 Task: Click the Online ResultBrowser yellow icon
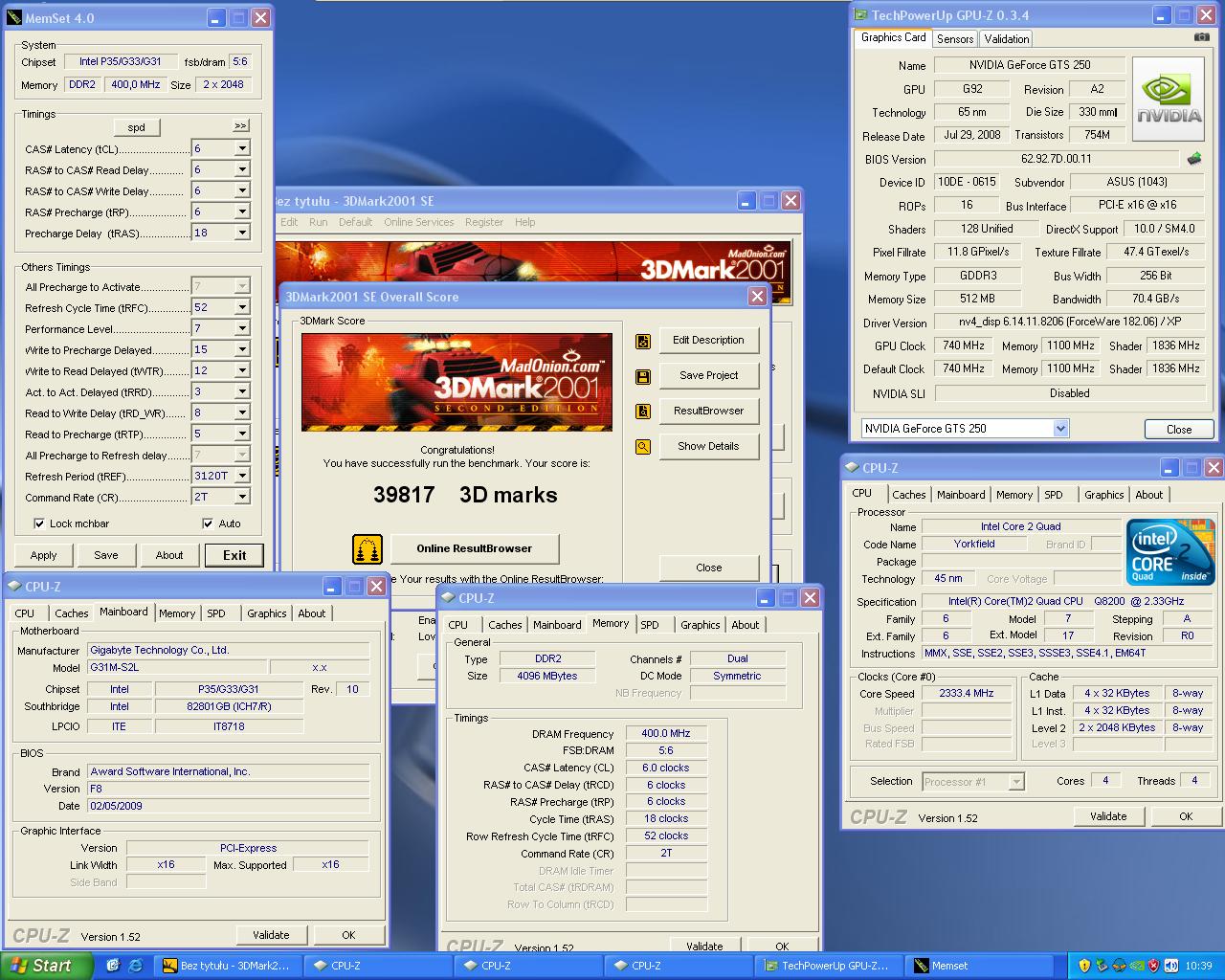pyautogui.click(x=367, y=548)
